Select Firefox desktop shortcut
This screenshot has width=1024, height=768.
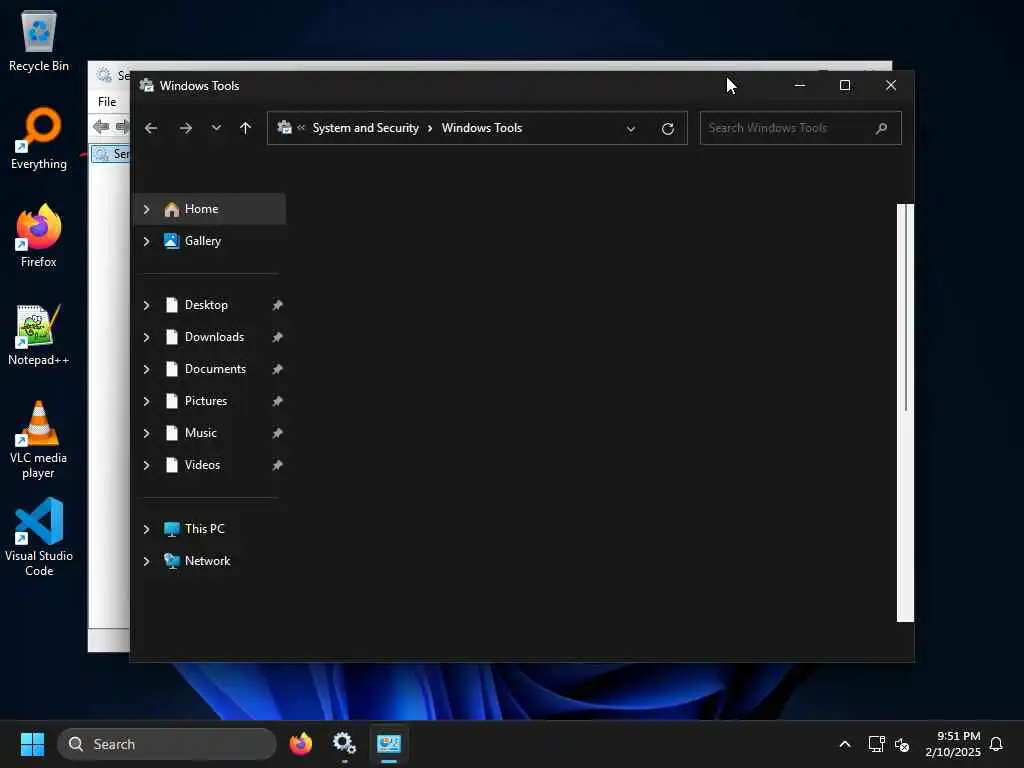(39, 236)
